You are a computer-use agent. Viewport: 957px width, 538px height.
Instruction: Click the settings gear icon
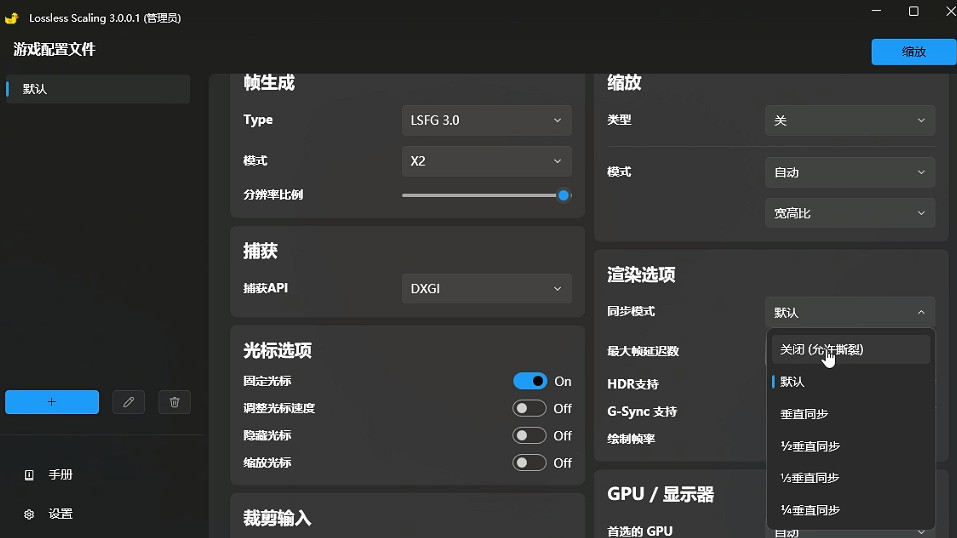click(29, 514)
